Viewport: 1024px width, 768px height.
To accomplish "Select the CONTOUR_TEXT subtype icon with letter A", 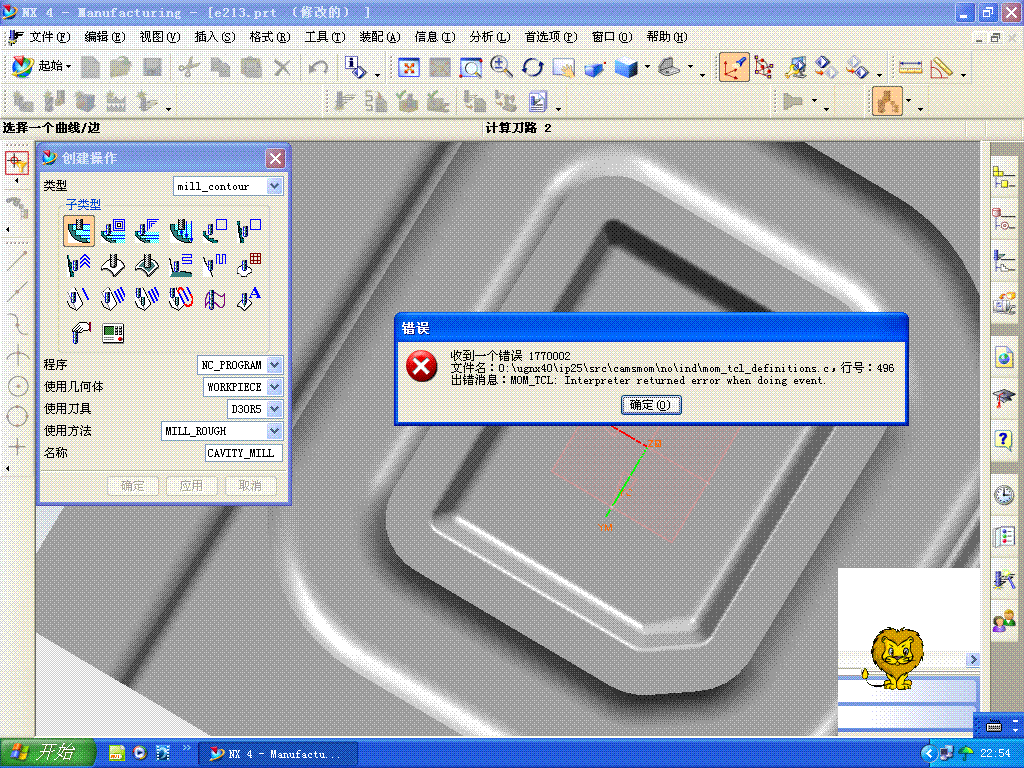I will (249, 298).
